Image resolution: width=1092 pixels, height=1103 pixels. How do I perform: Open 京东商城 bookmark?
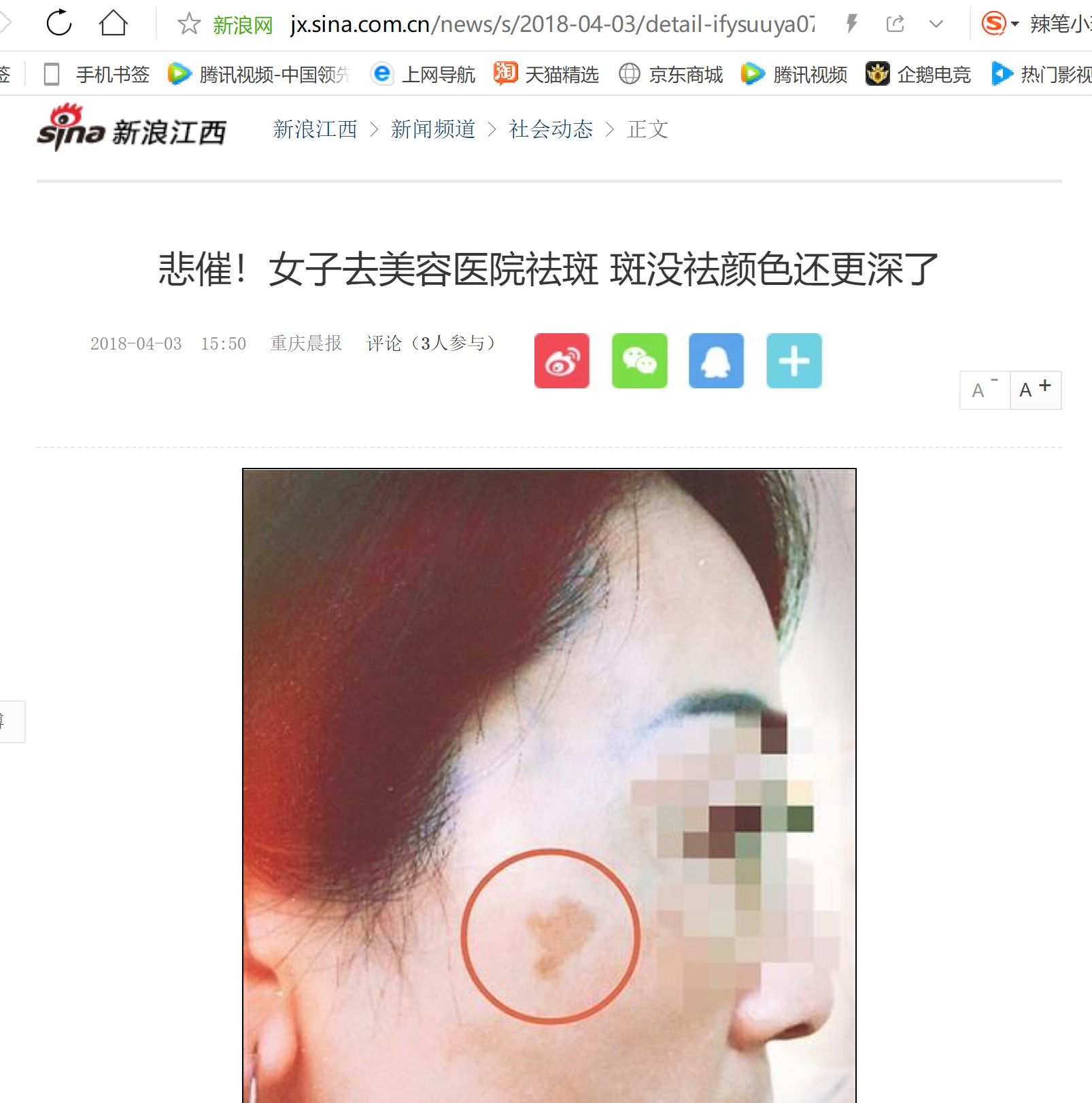[671, 73]
